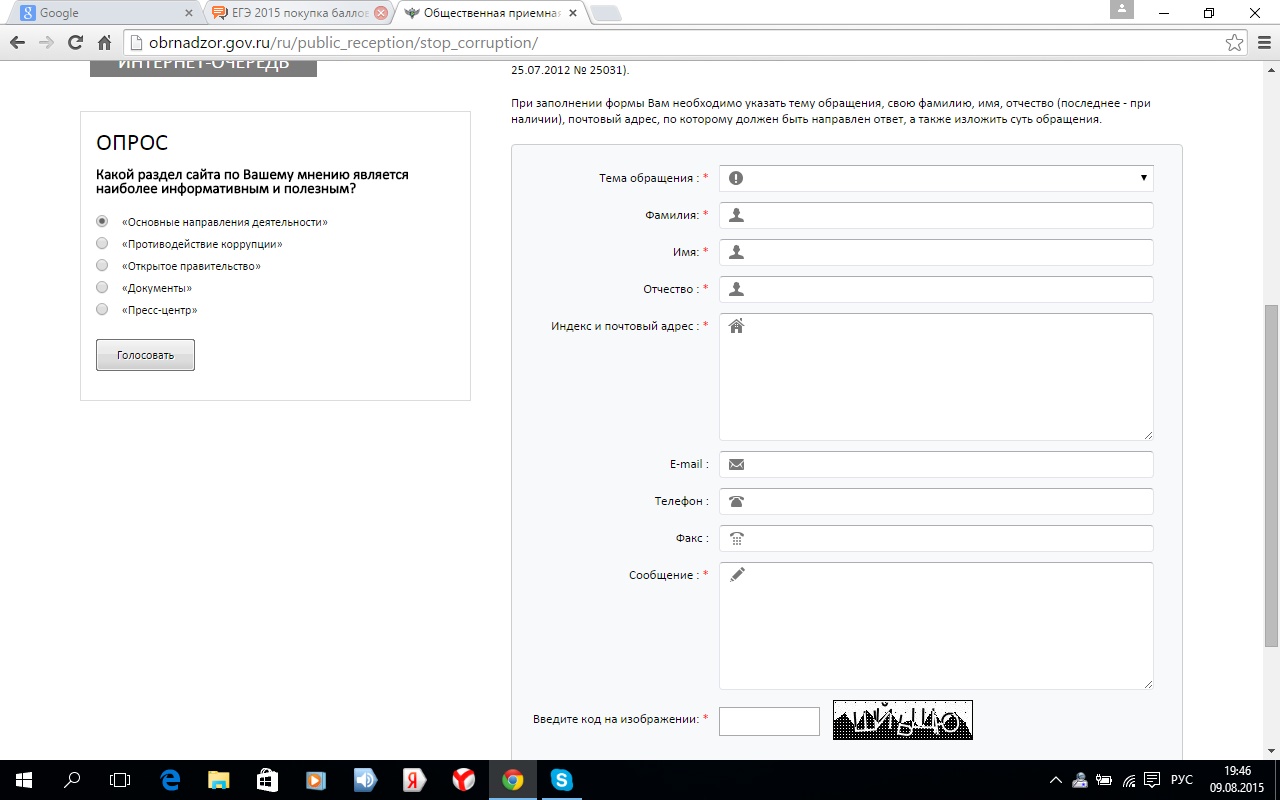Screen dimensions: 1280x800
Task: Open the Wi-Fi network flyout
Action: pos(1129,780)
